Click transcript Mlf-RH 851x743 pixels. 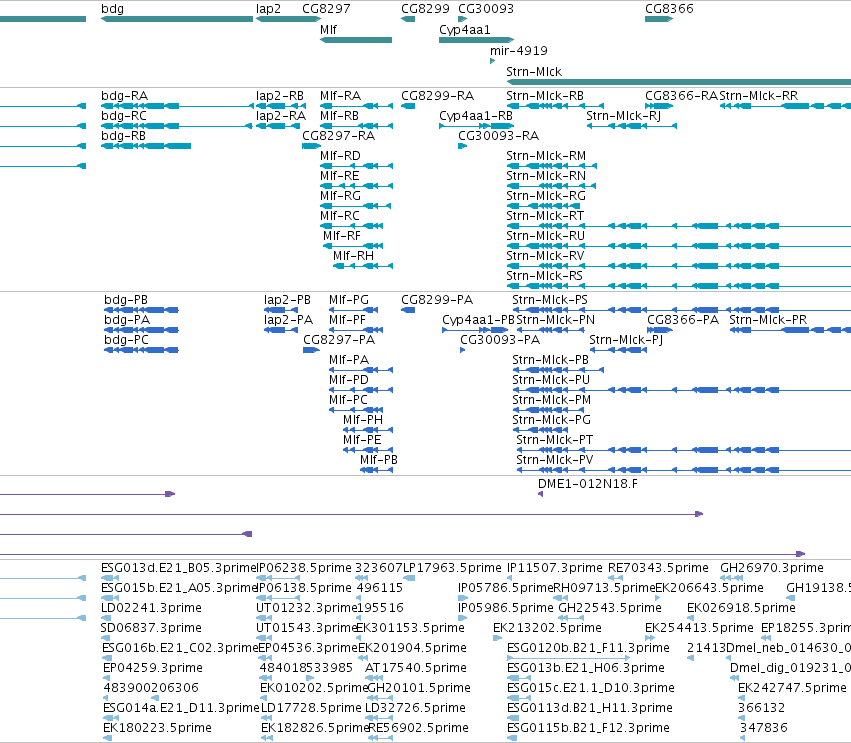tap(353, 256)
